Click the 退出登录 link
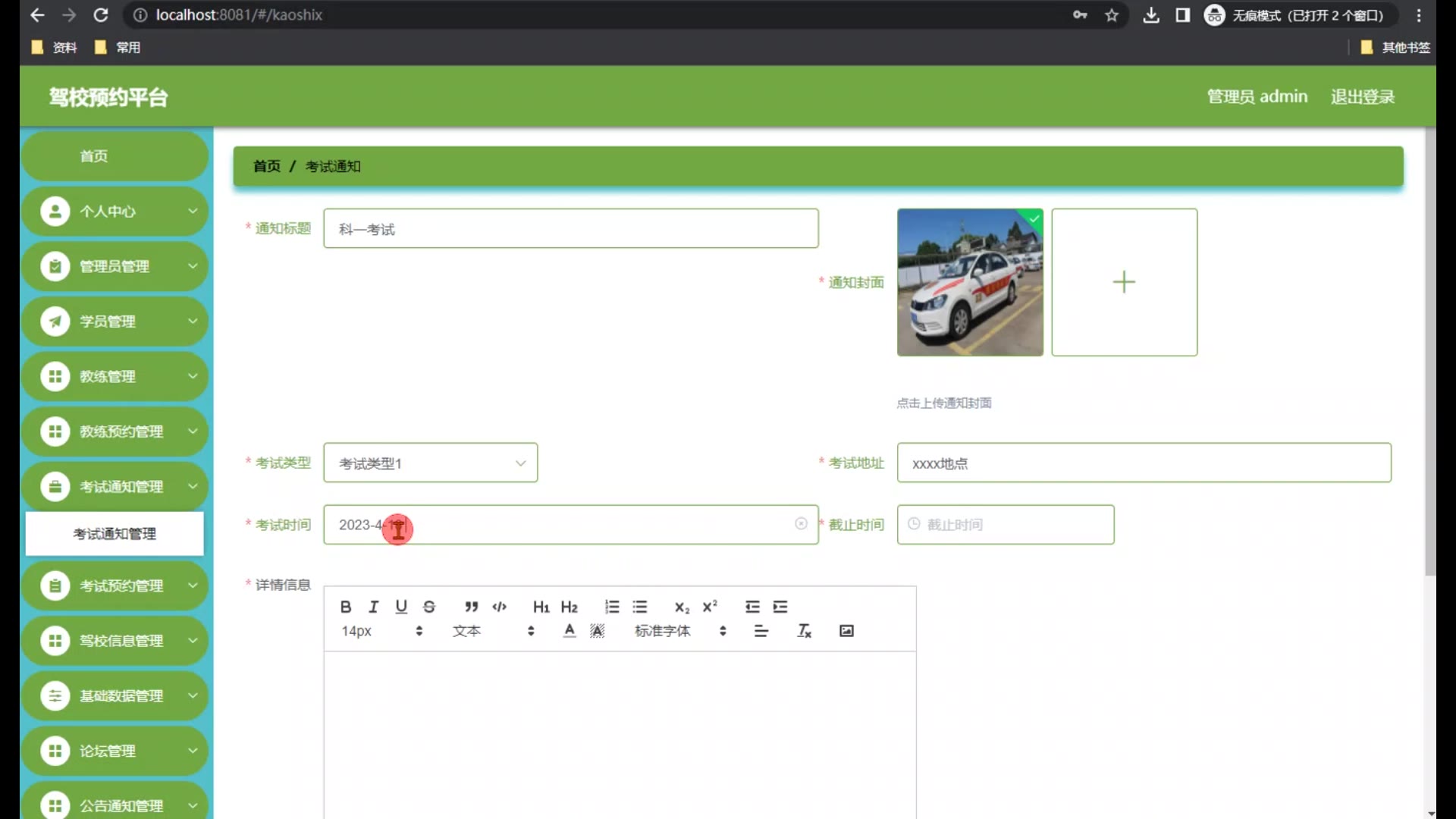Viewport: 1456px width, 819px height. [x=1362, y=97]
